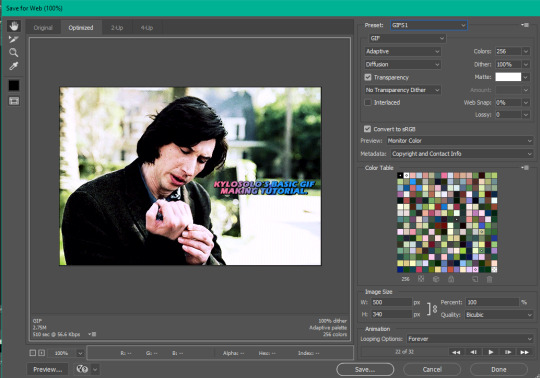This screenshot has height=378, width=540.
Task: Expand the browser selection dropdown arrow
Action: tap(95, 369)
